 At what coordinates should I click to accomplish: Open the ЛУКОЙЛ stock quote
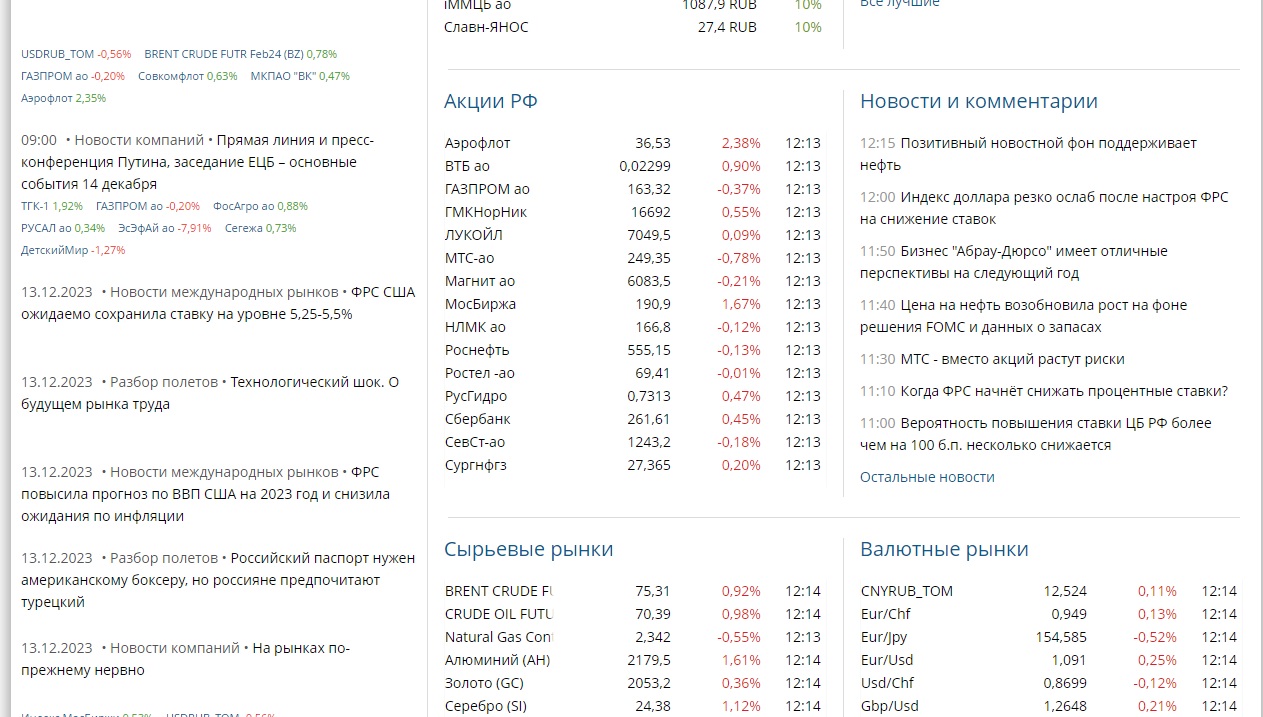(632, 235)
